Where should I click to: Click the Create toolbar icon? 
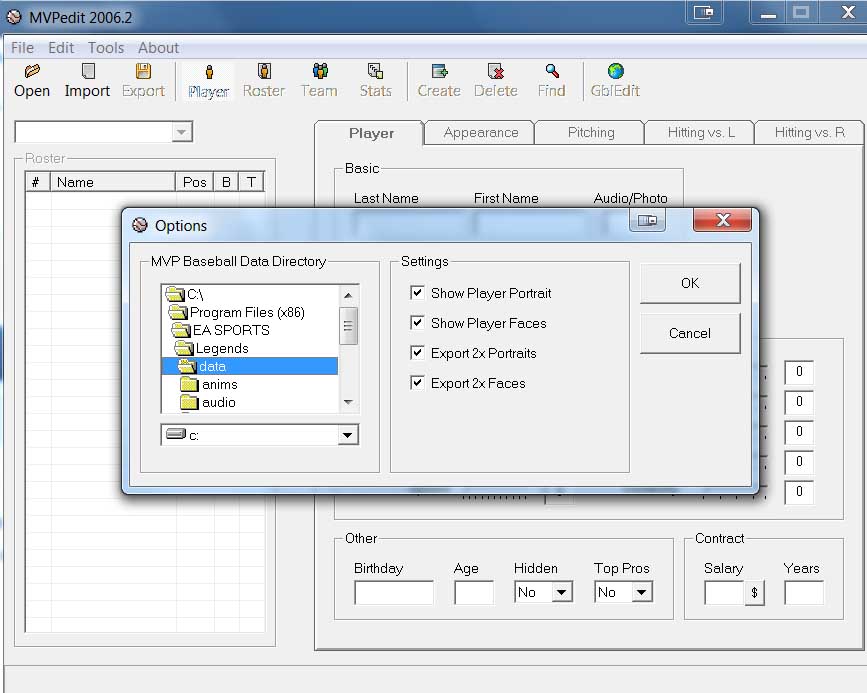(440, 71)
